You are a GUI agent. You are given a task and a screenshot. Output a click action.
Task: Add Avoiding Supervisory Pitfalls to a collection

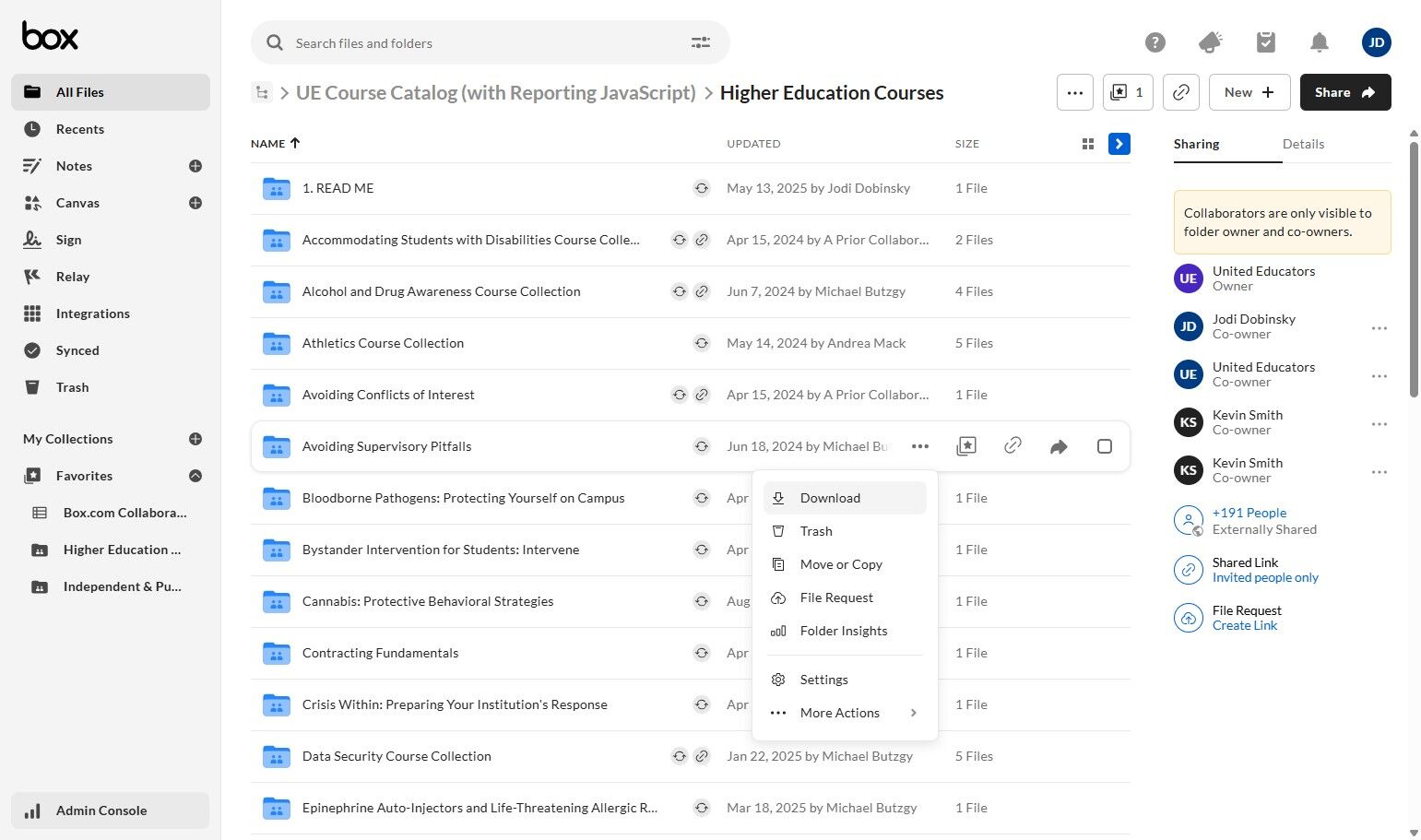966,446
